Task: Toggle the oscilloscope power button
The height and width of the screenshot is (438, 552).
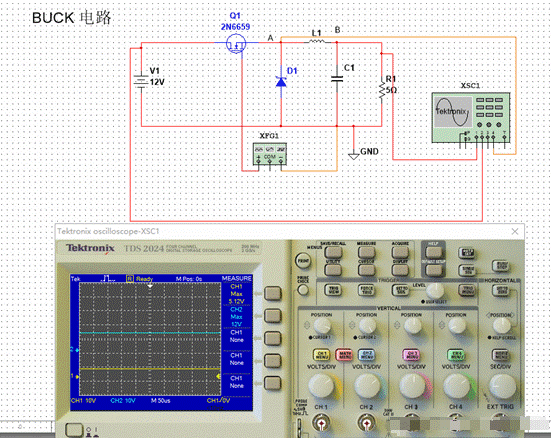Action: click(x=73, y=430)
